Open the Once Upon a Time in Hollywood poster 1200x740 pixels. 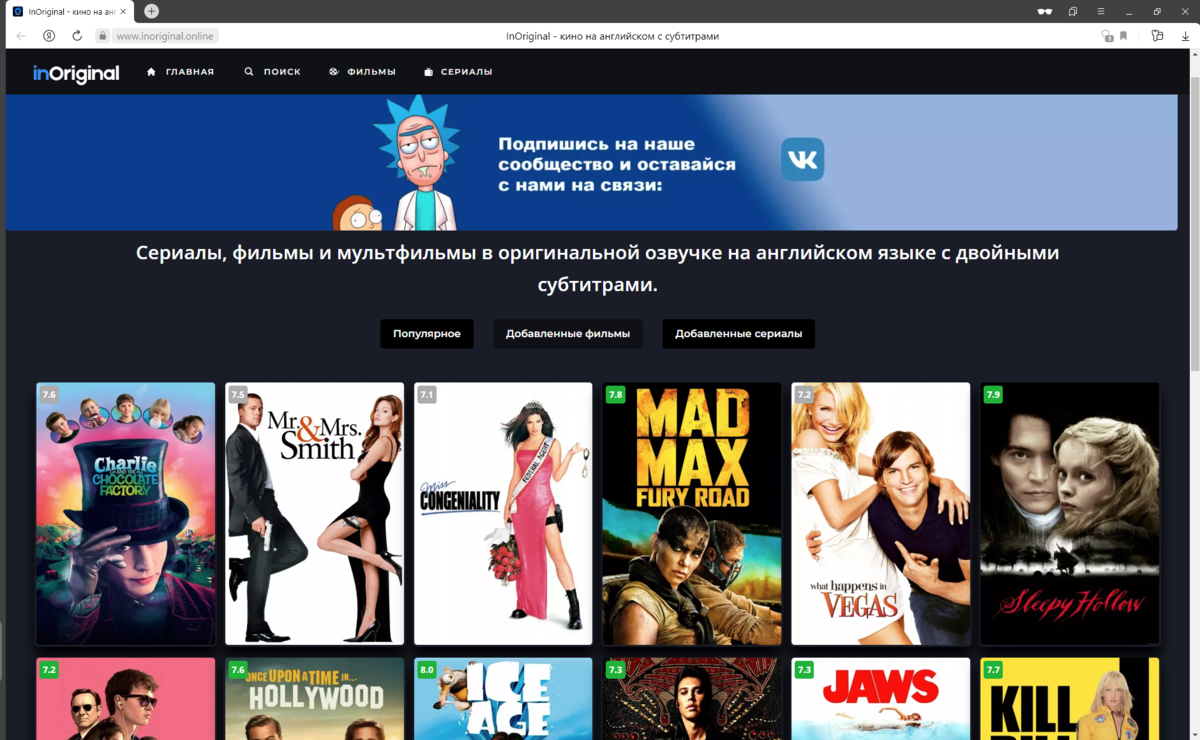point(314,699)
